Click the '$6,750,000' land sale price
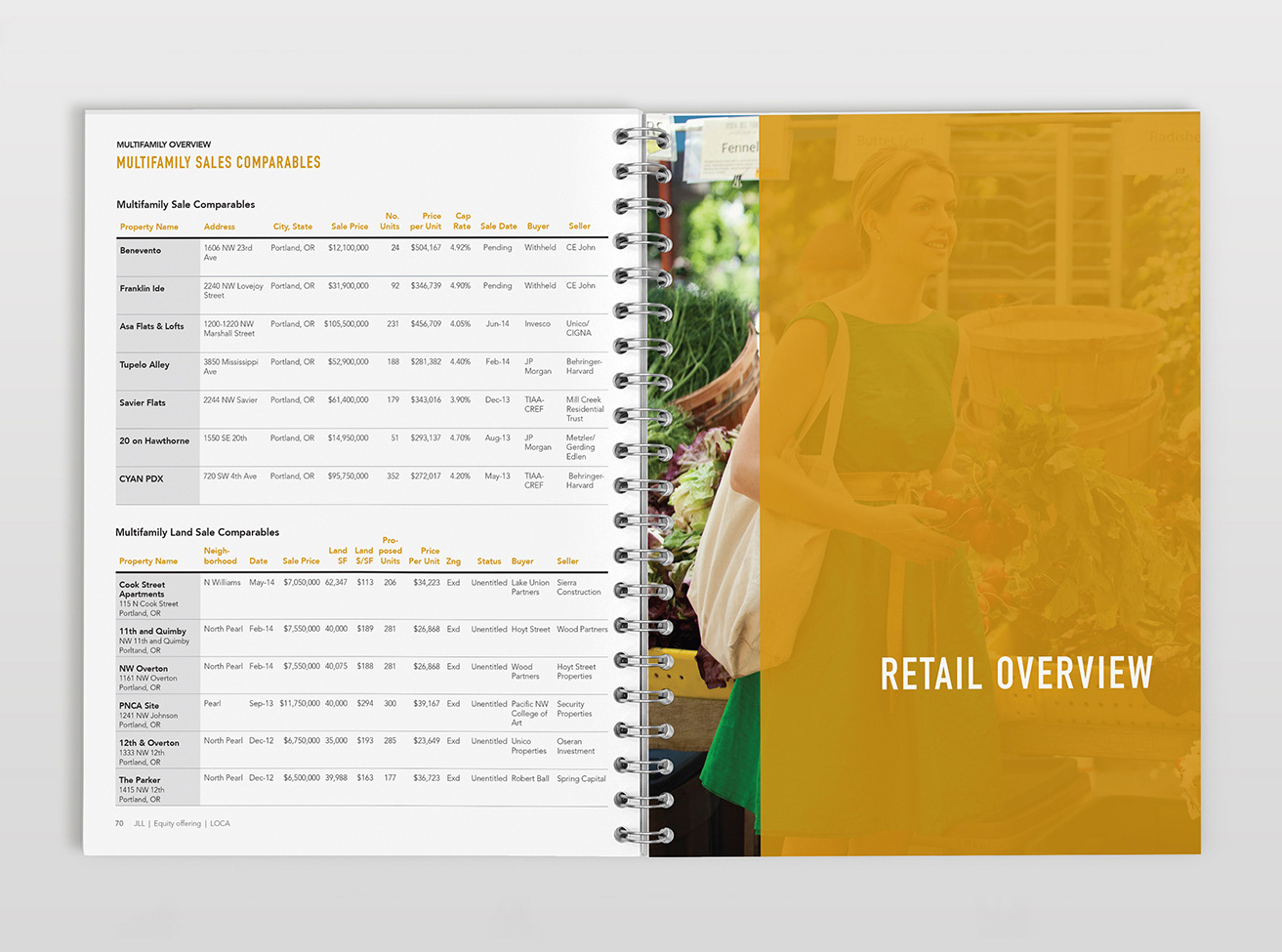Image resolution: width=1282 pixels, height=952 pixels. pyautogui.click(x=302, y=741)
